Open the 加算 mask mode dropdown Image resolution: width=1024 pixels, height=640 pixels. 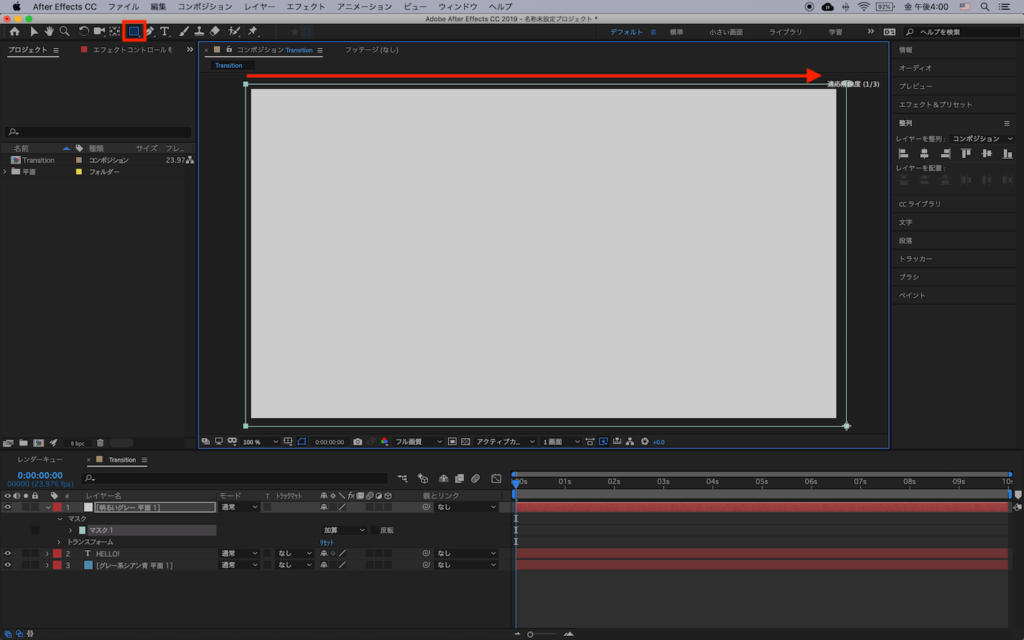point(343,530)
